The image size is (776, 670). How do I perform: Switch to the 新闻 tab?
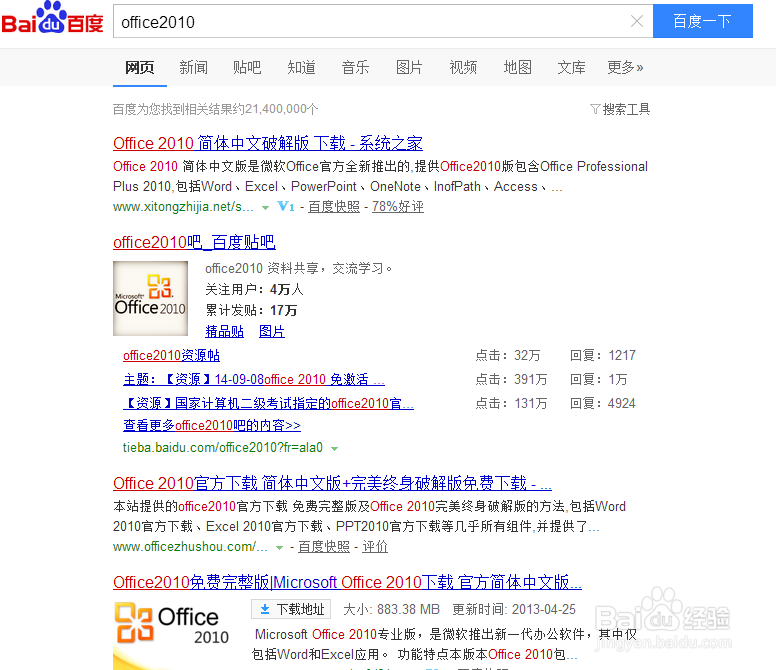click(194, 67)
